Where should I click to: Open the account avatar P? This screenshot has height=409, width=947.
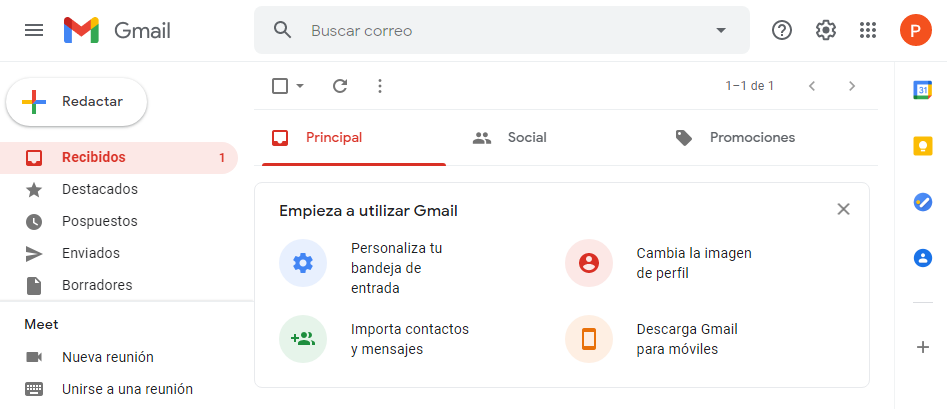[x=916, y=30]
